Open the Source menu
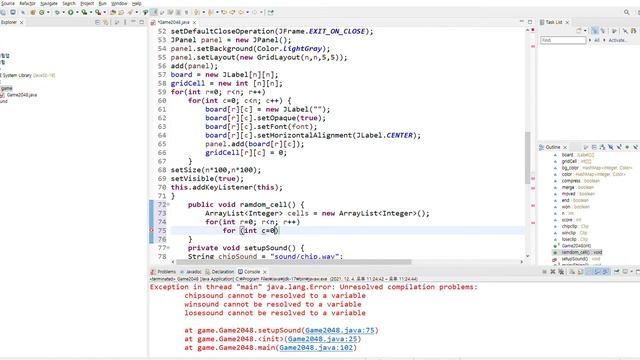 (8, 3)
